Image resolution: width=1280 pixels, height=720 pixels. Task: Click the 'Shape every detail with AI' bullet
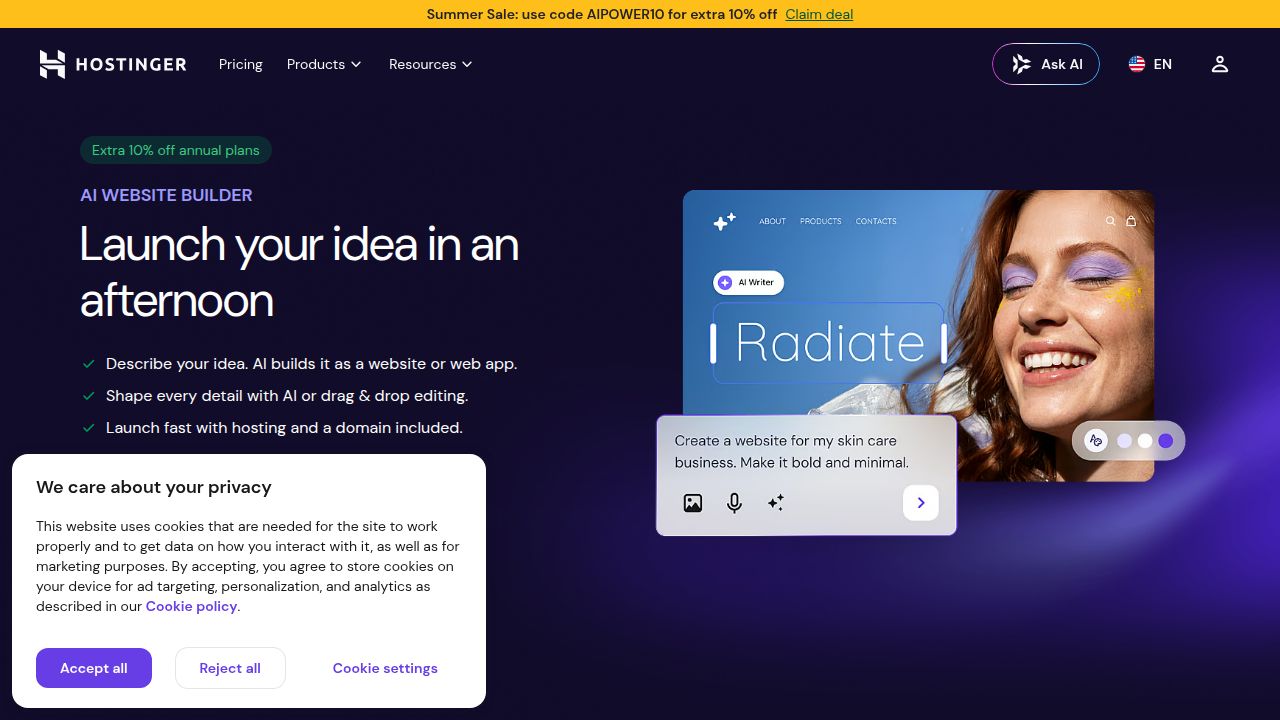(287, 396)
